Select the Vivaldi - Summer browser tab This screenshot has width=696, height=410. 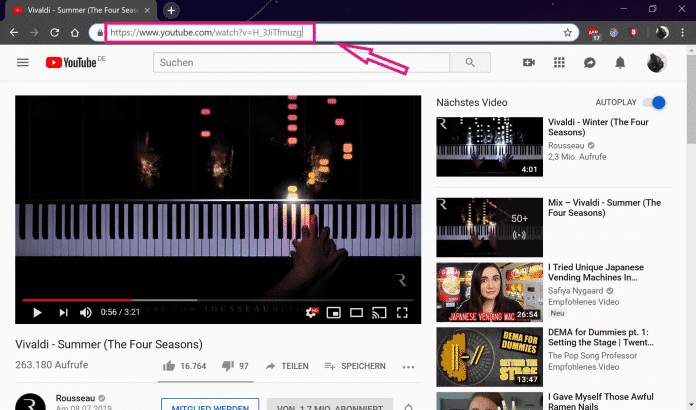pyautogui.click(x=80, y=9)
